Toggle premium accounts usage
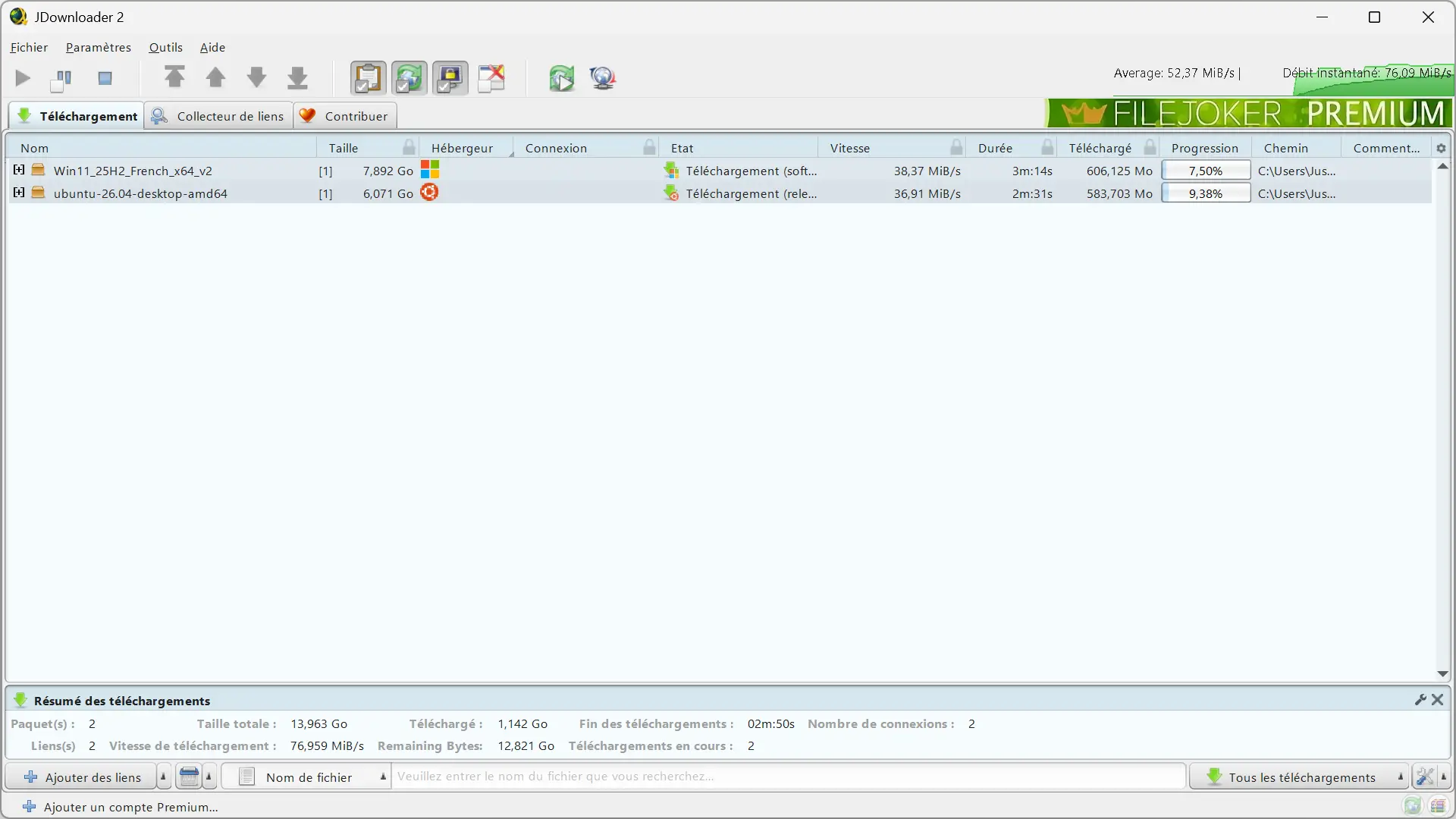 coord(450,78)
